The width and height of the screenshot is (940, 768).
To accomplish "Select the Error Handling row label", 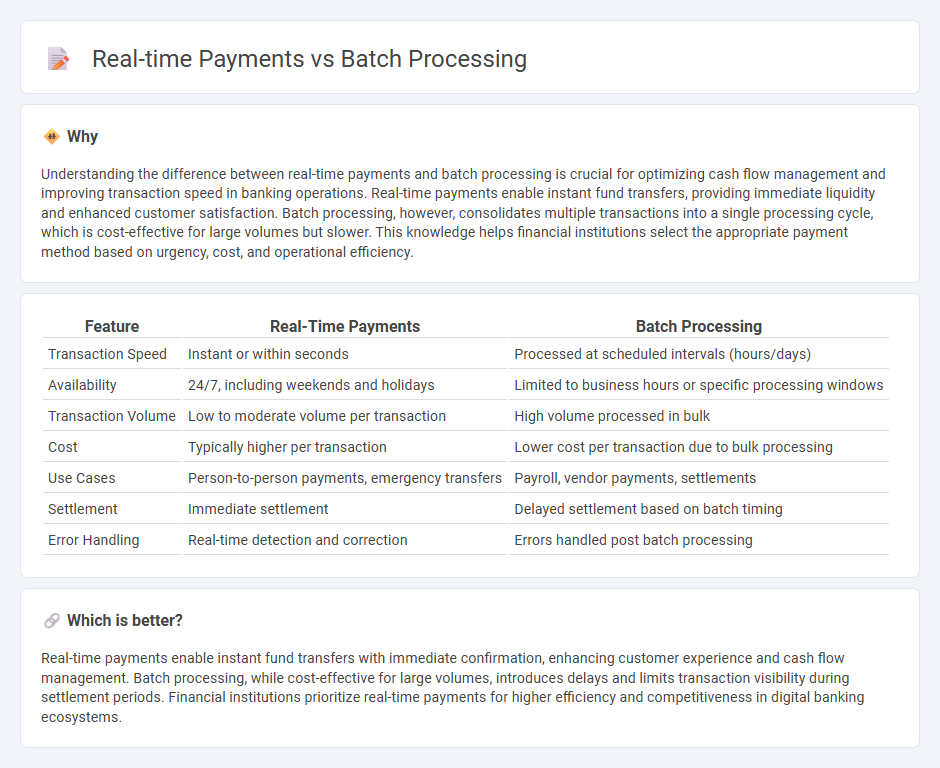I will (94, 540).
